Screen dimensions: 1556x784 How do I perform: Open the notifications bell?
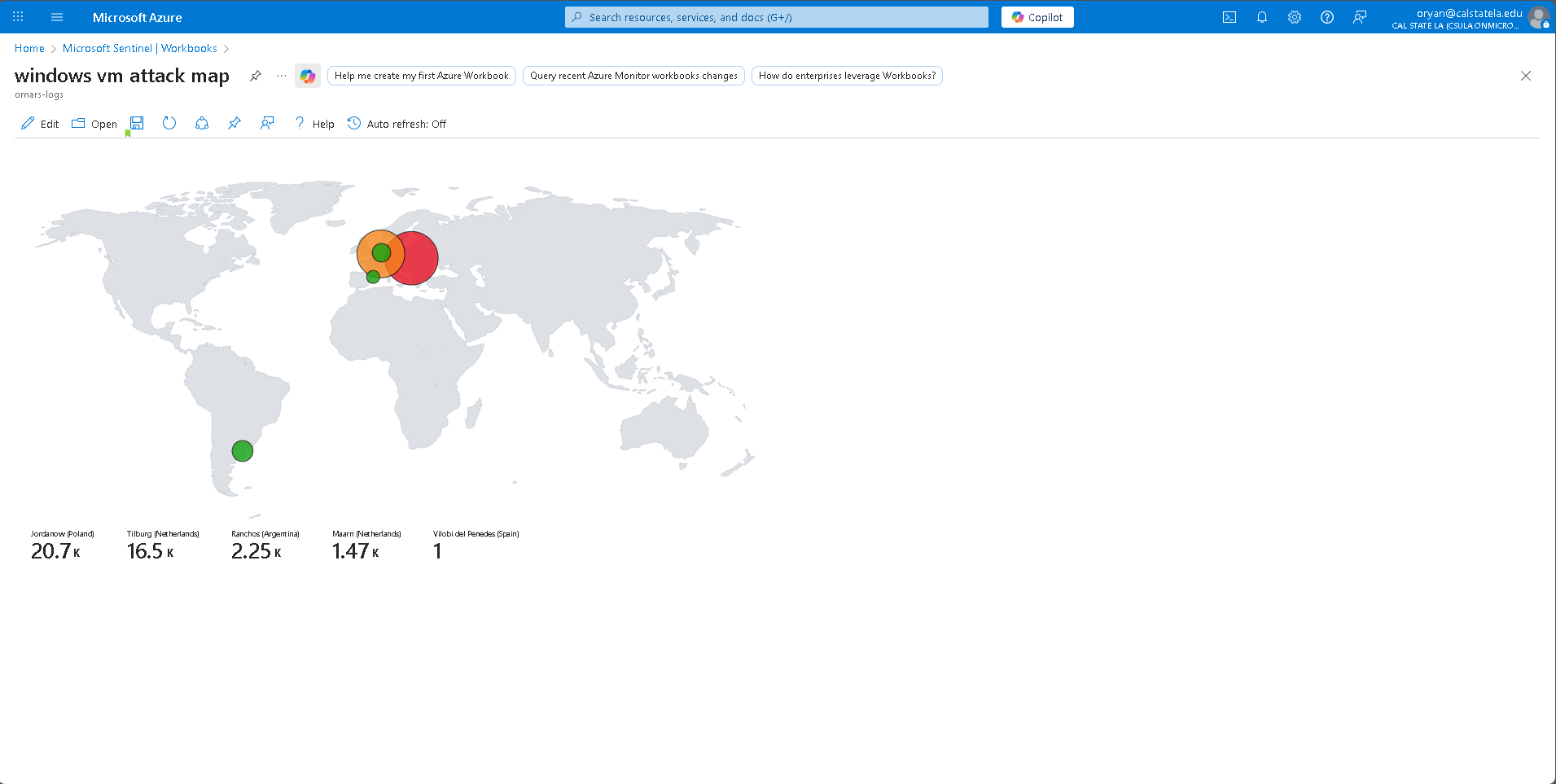[1262, 17]
